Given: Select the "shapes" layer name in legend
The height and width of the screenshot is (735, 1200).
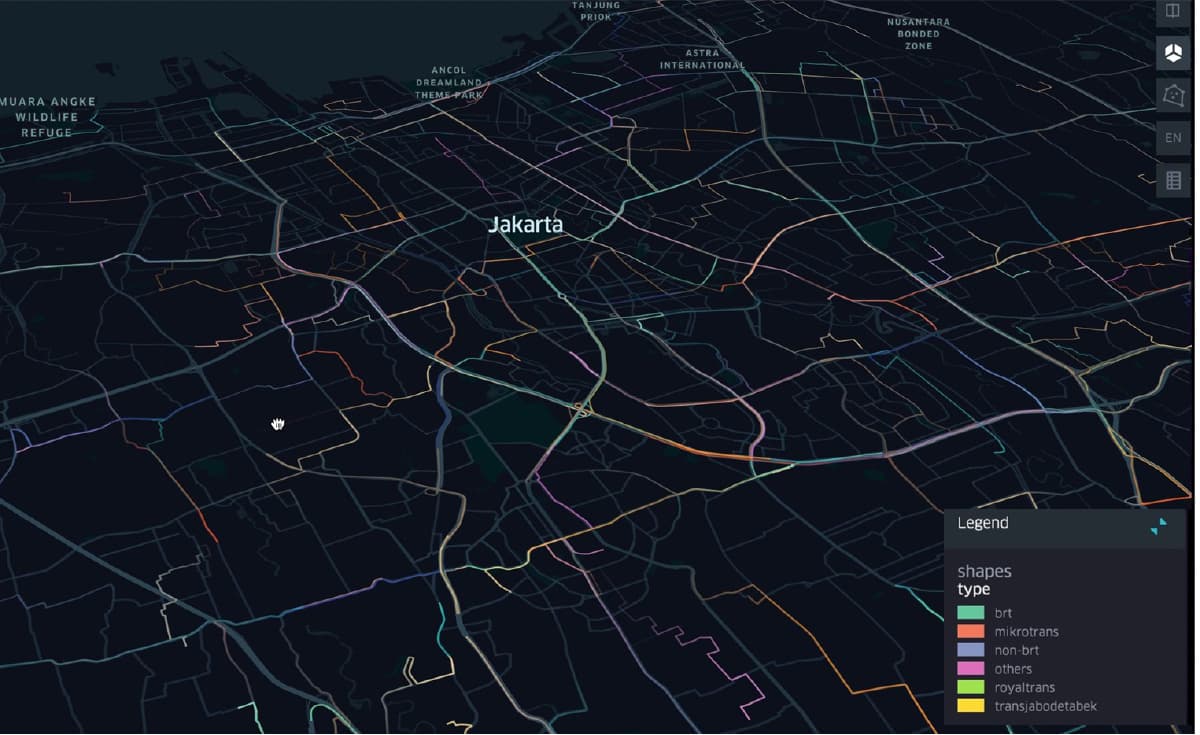Looking at the screenshot, I should coord(985,572).
